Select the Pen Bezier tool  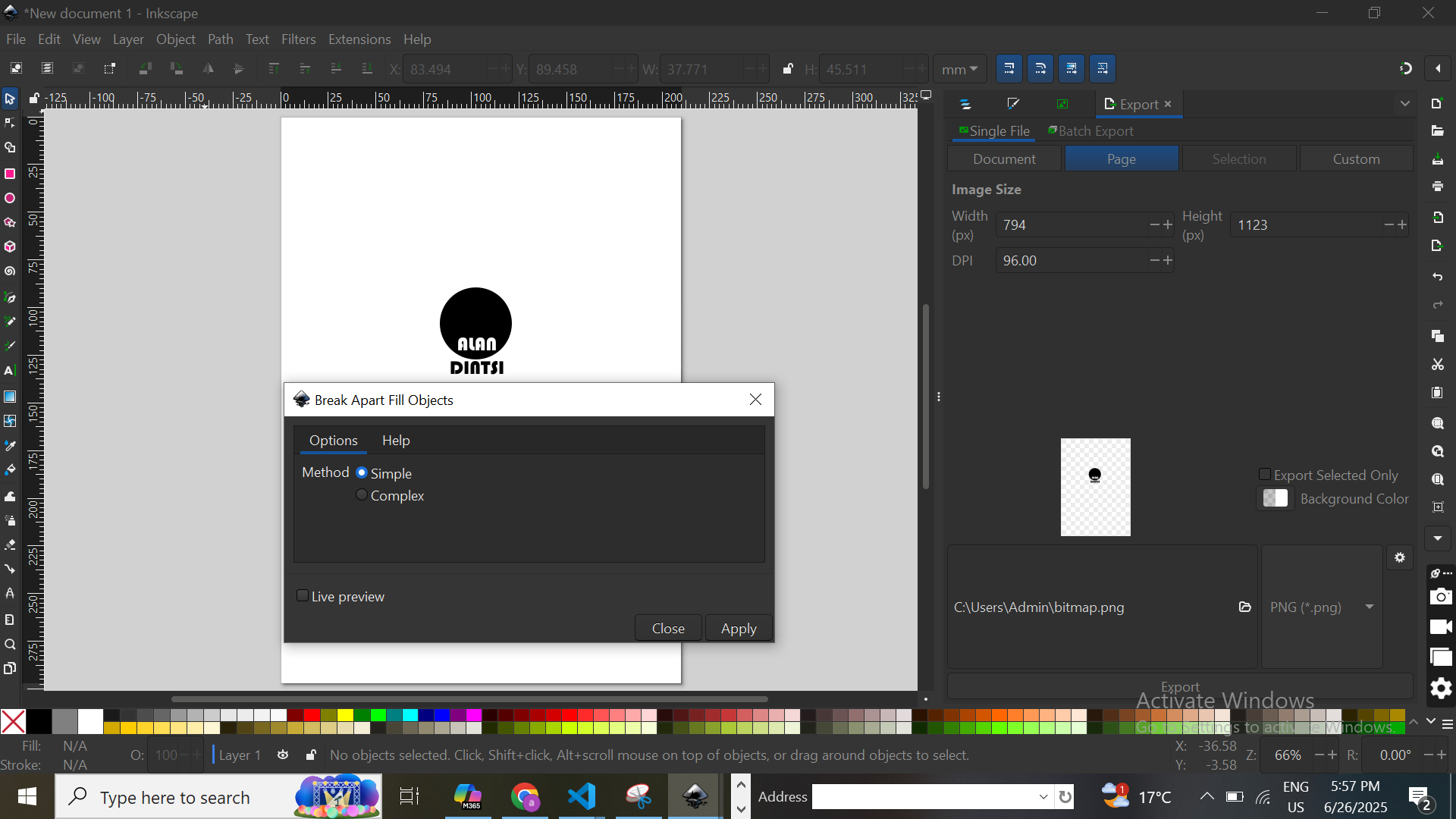[10, 298]
